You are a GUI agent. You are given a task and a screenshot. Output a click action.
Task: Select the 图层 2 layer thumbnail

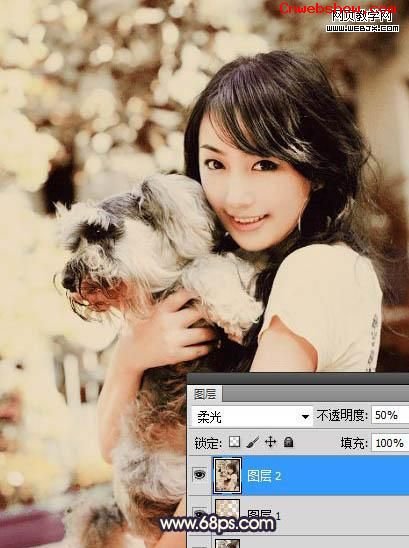coord(227,475)
